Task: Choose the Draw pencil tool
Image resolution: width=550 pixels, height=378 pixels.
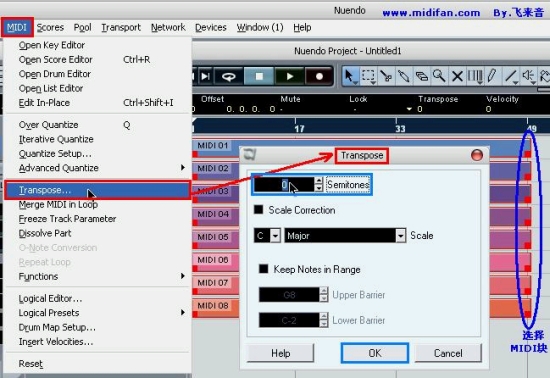Action: (x=492, y=76)
